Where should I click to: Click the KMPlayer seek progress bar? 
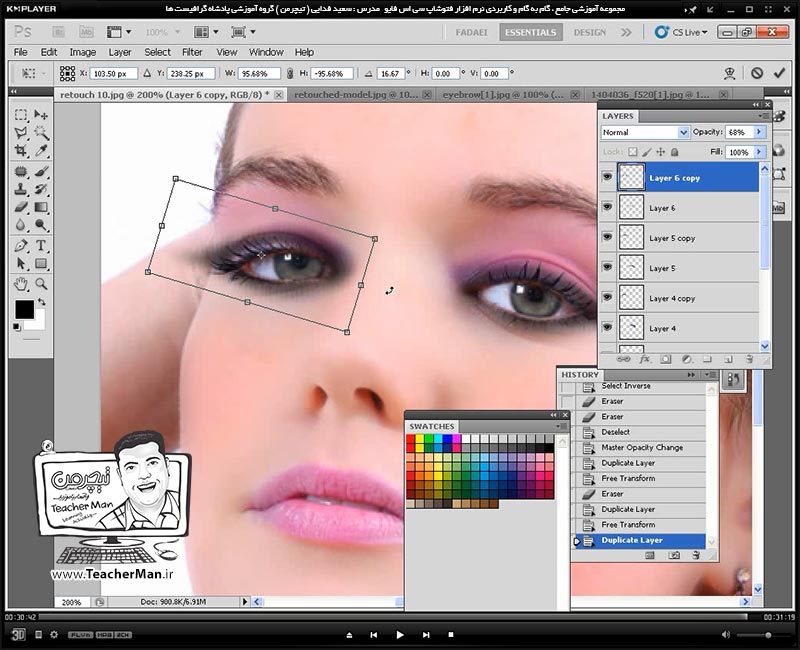coord(393,617)
